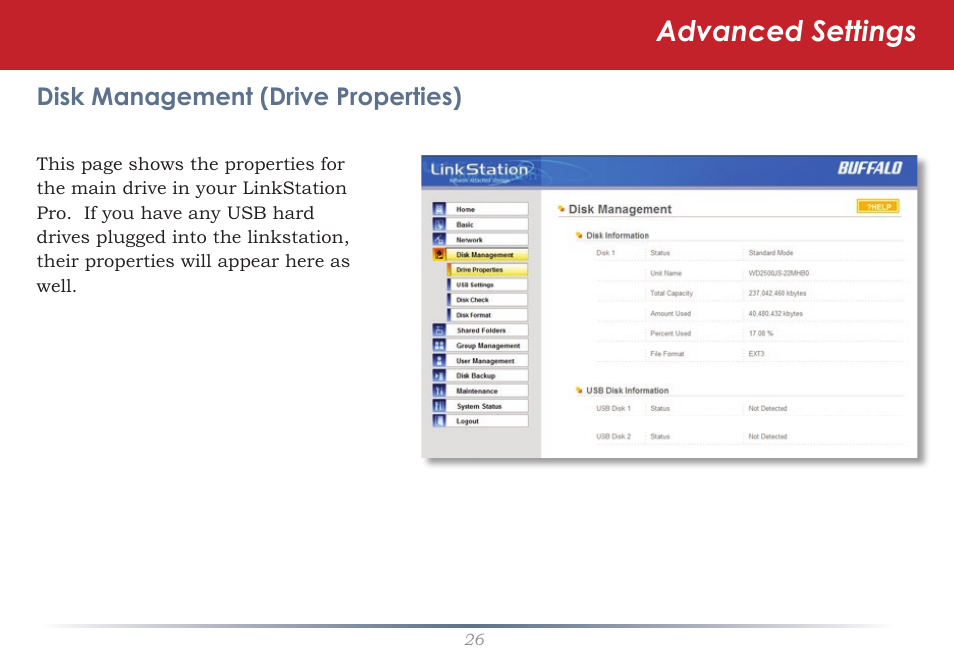This screenshot has width=954, height=661.
Task: Click the unit name WD2500JS-22MHB0
Action: 779,273
